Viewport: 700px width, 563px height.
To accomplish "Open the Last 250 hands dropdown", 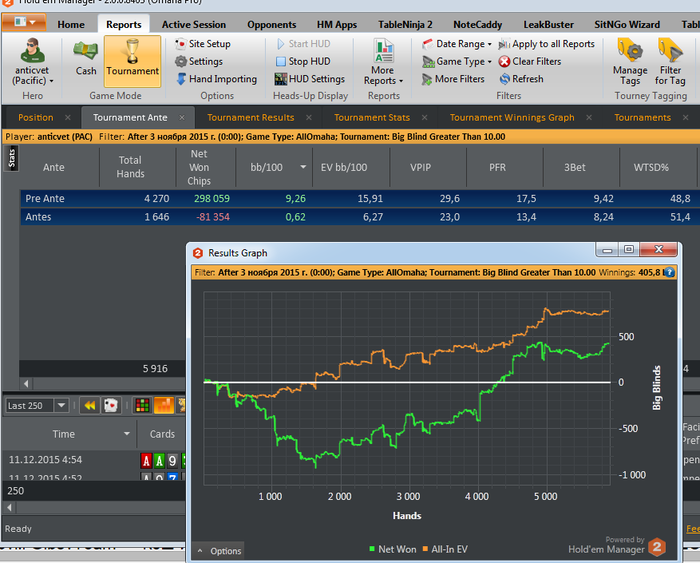I will 37,405.
